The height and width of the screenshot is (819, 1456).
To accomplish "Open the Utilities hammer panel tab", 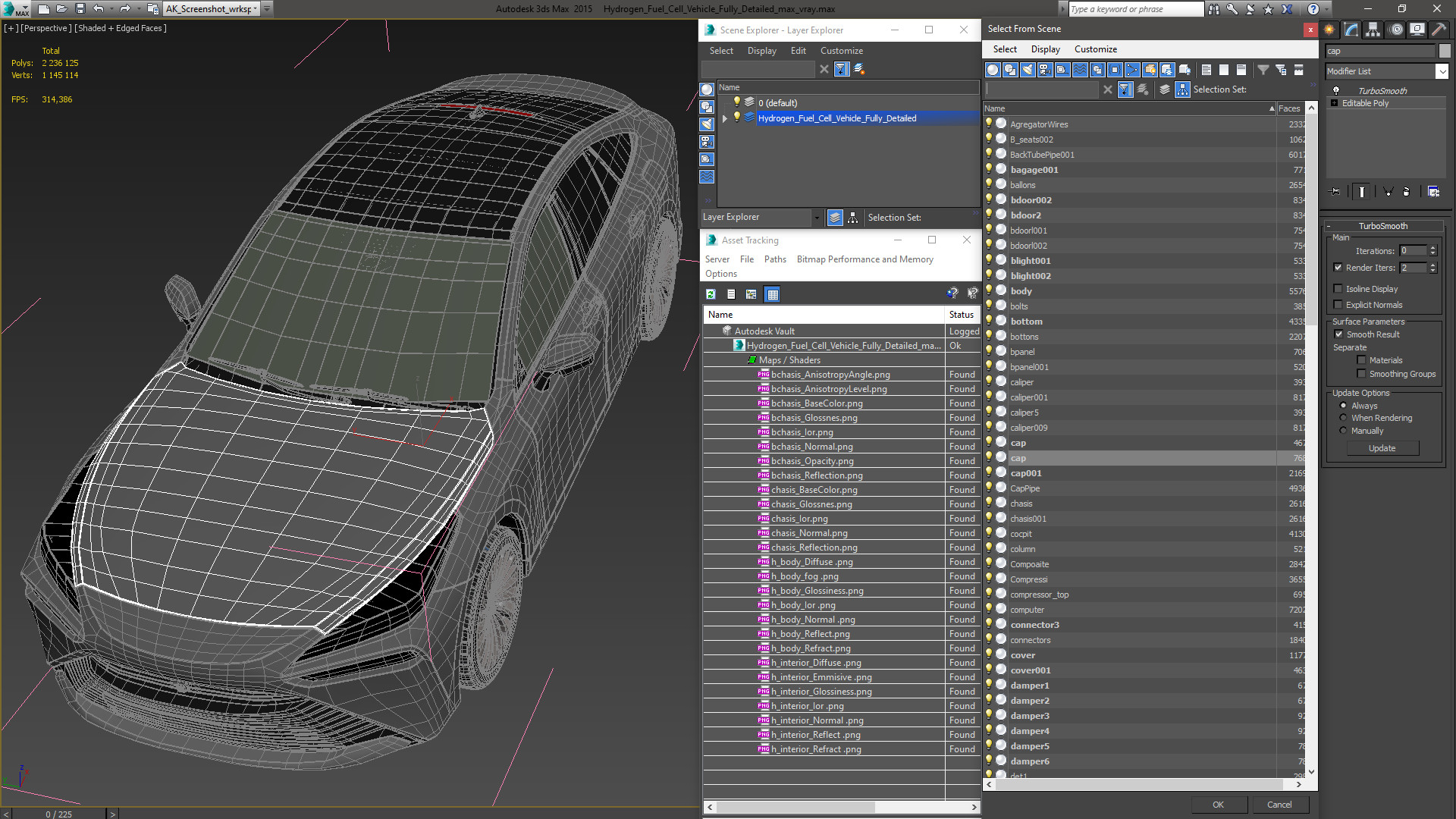I will (1439, 30).
